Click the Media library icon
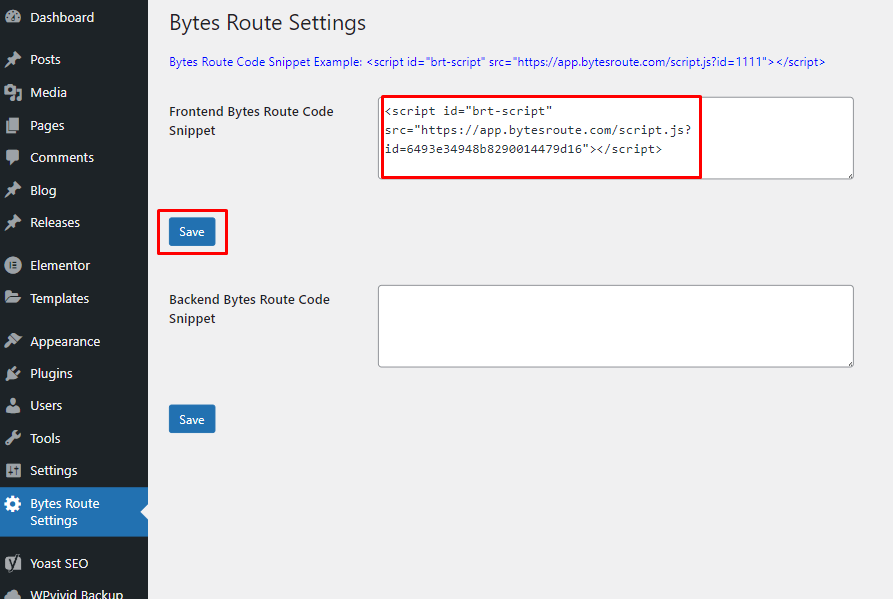The width and height of the screenshot is (893, 599). click(x=13, y=92)
